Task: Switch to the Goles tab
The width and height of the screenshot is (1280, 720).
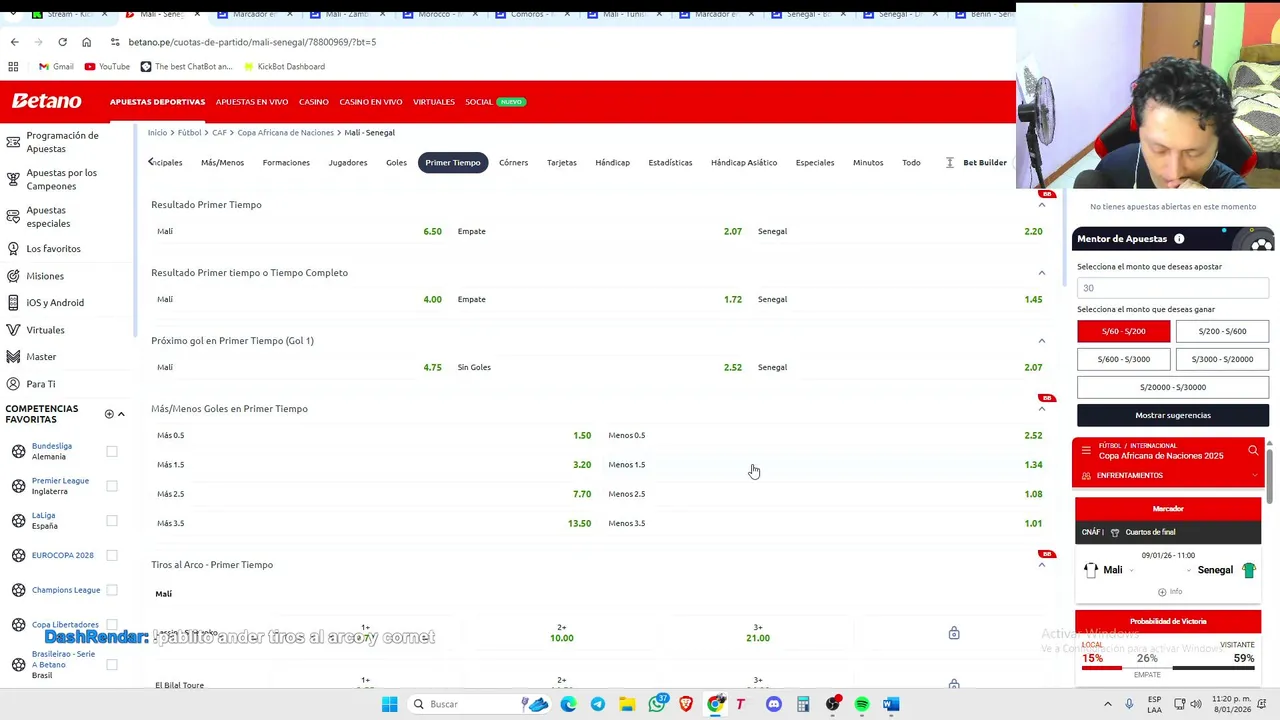Action: 396,162
